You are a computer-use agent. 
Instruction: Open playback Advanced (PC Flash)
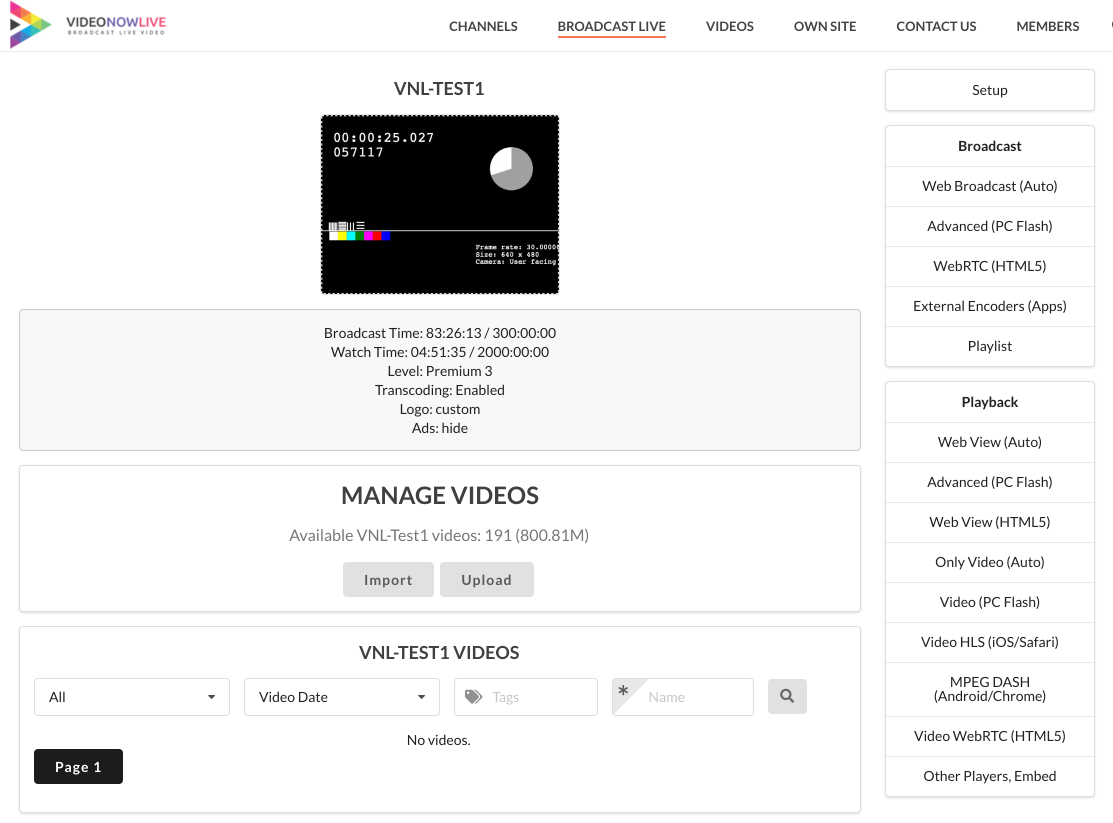tap(989, 482)
